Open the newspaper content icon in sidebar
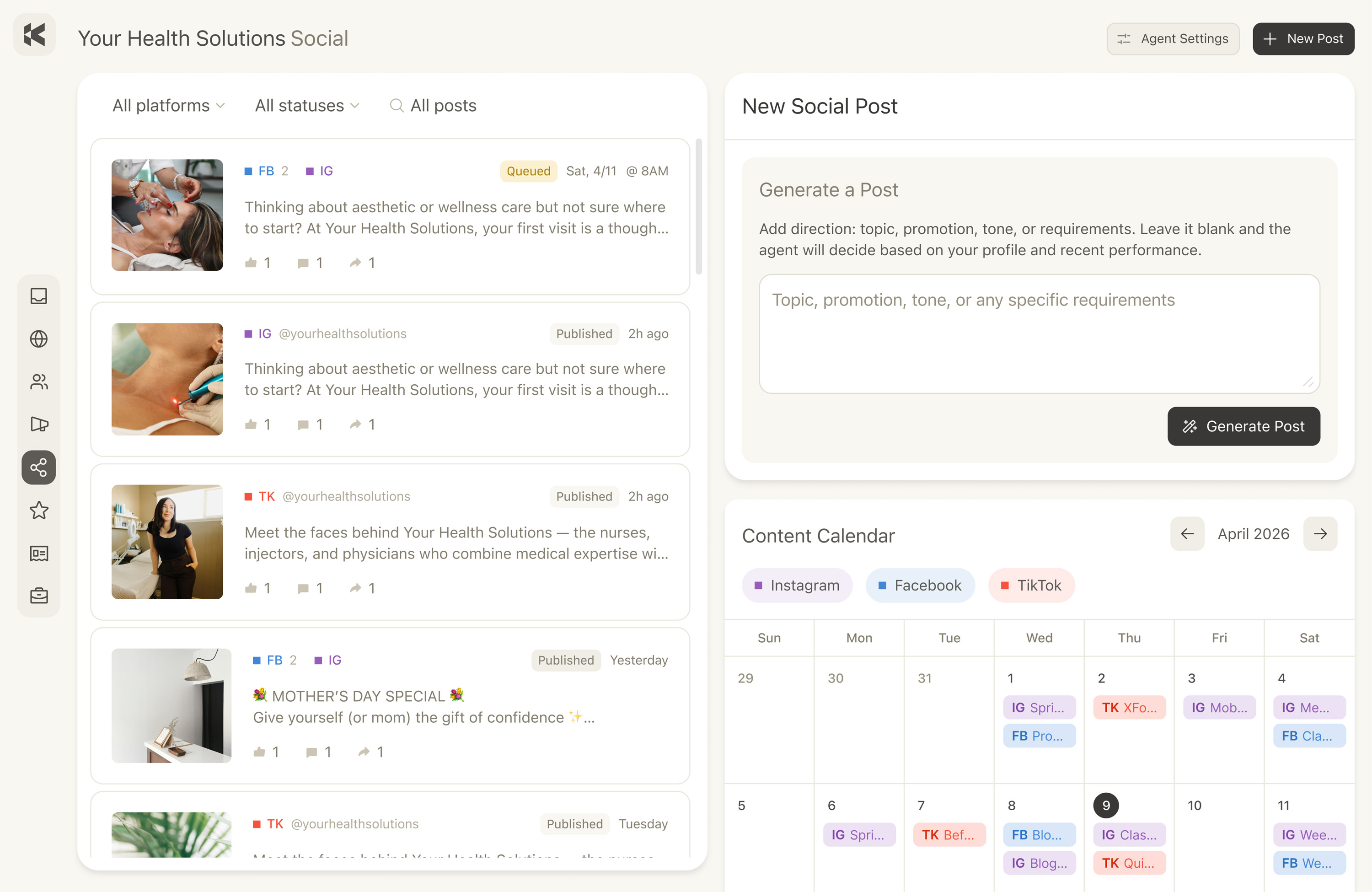This screenshot has width=1372, height=892. tap(38, 553)
